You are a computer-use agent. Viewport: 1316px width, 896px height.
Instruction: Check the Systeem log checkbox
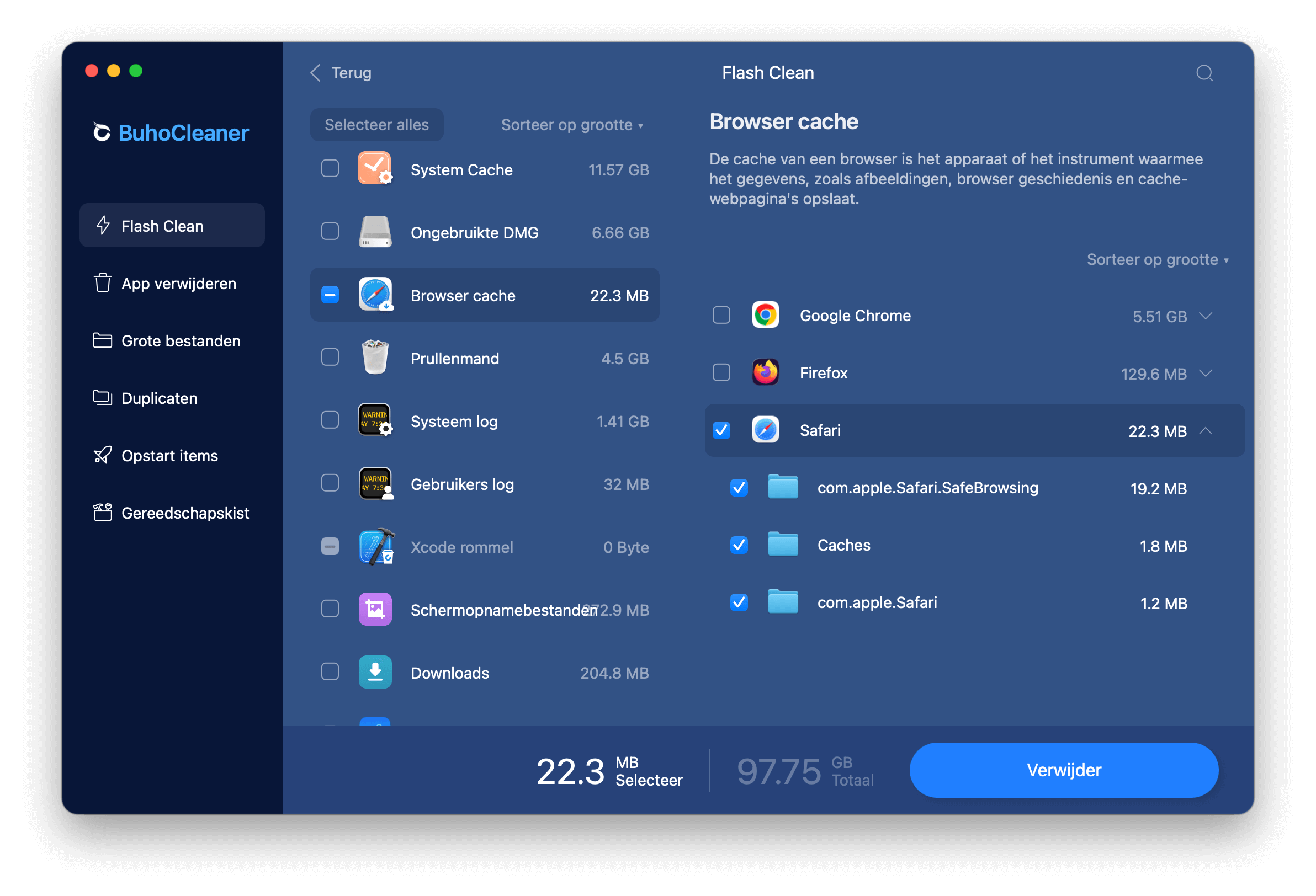point(330,420)
